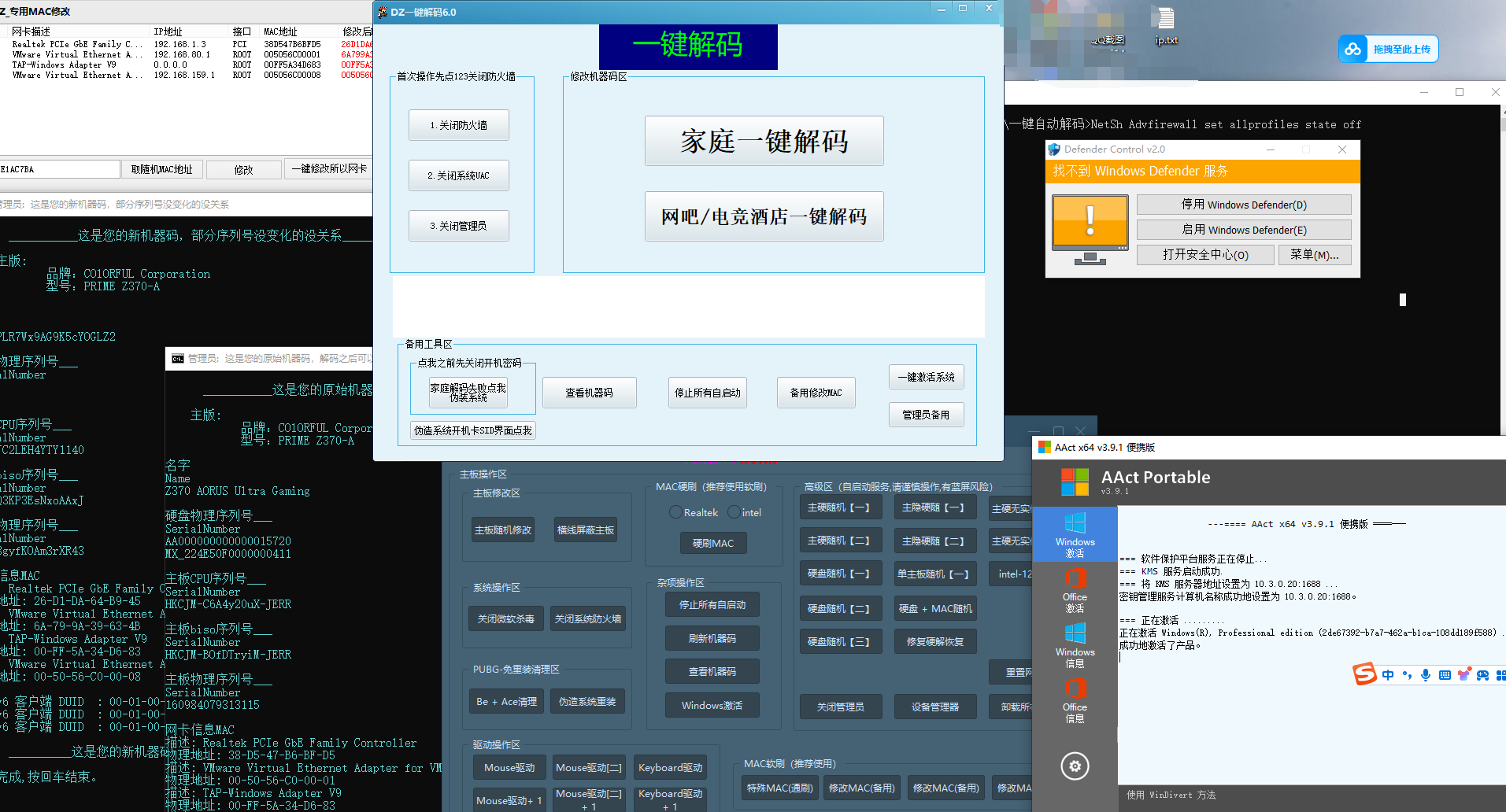
Task: Click 1.关闭防火墙 button
Action: click(458, 125)
